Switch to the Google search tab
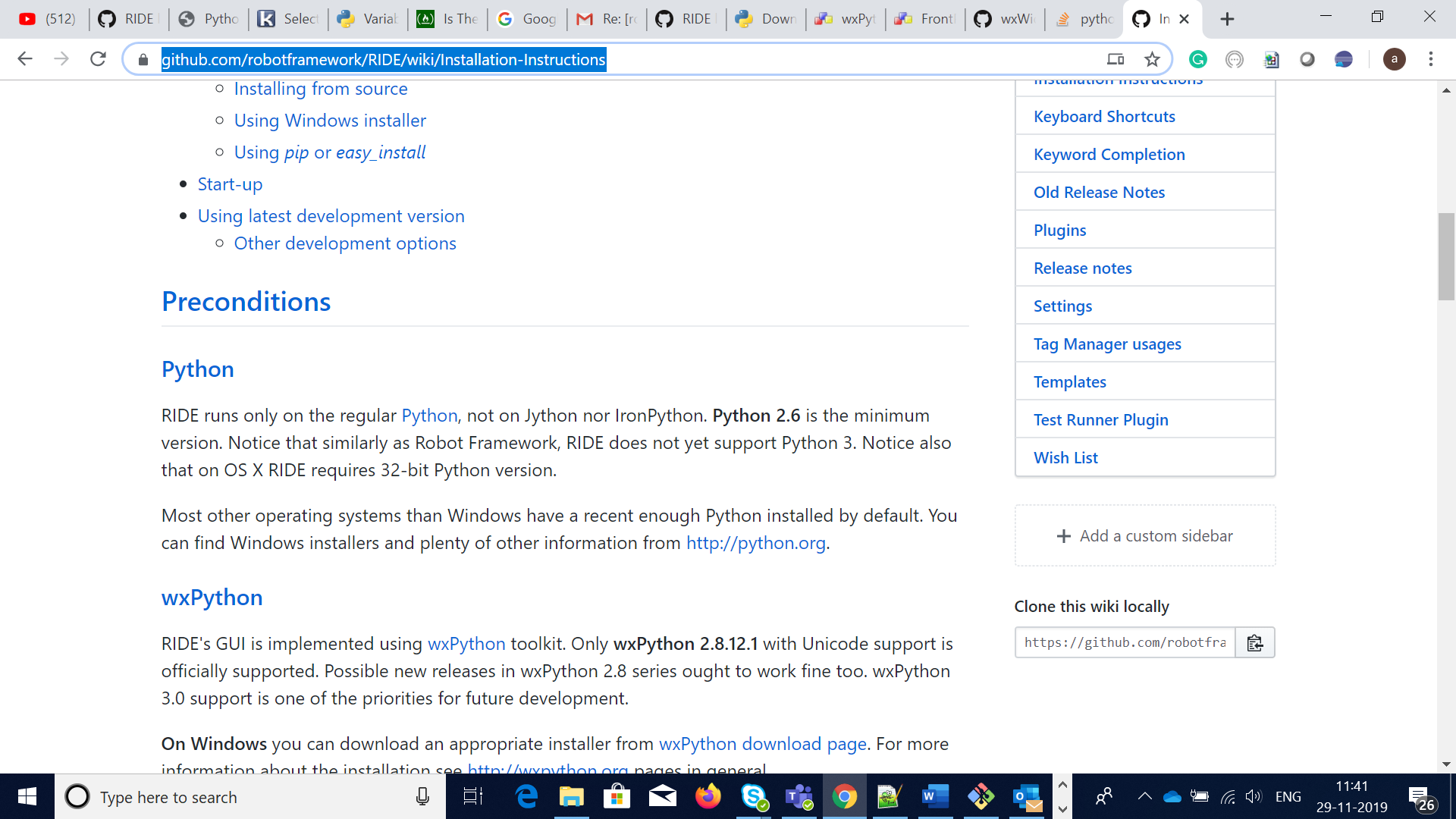 528,19
